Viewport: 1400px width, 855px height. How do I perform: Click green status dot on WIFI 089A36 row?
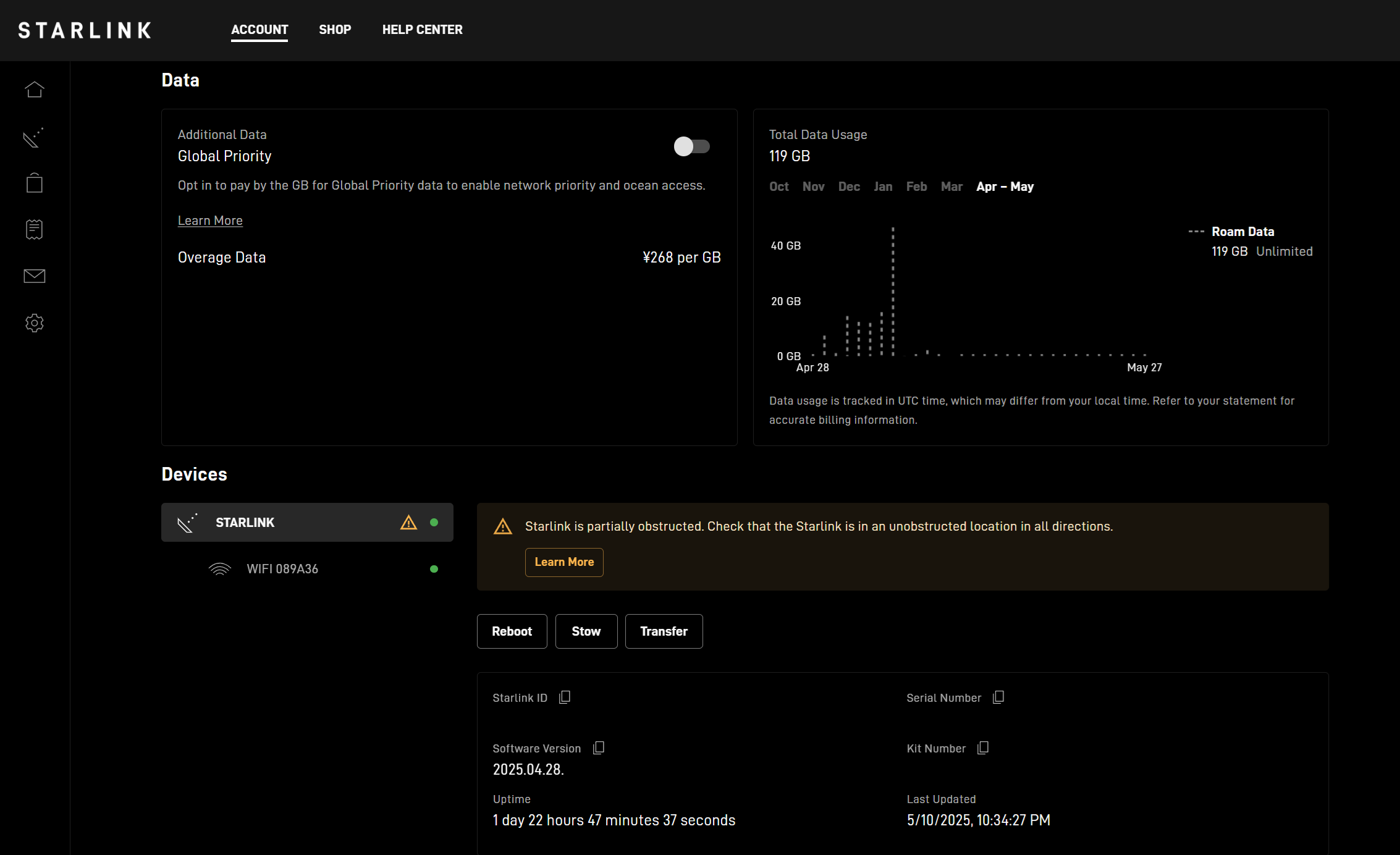coord(434,569)
